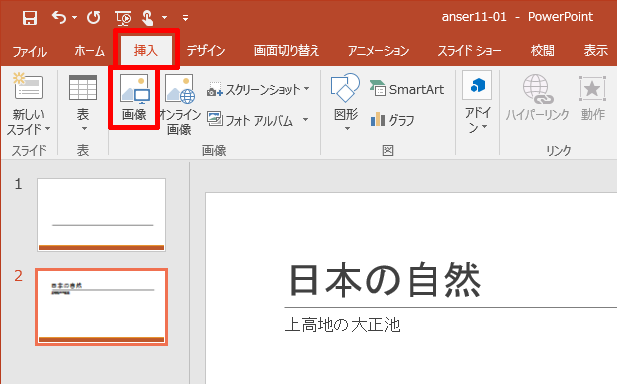Customize Quick Access Toolbar dropdown
Screen dimensions: 617x384
point(185,18)
